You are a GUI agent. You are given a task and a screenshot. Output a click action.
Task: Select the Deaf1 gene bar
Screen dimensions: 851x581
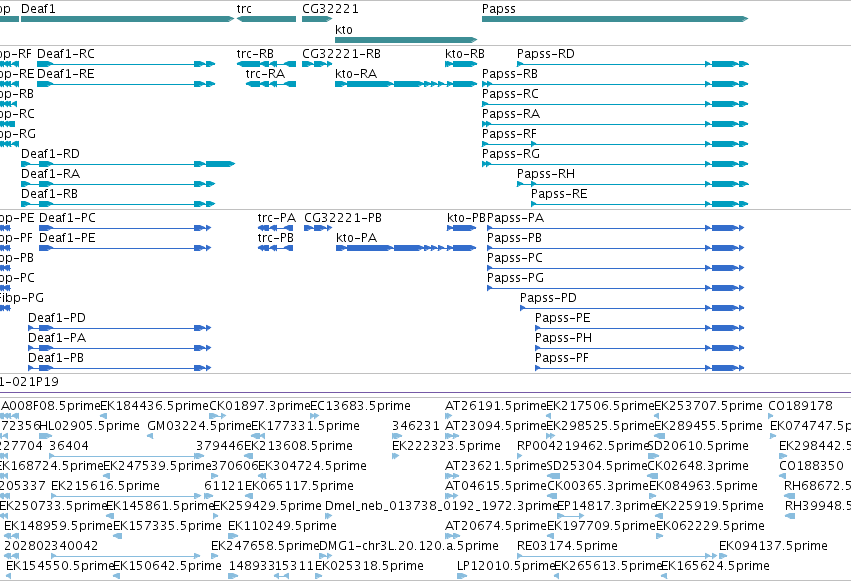click(x=127, y=19)
